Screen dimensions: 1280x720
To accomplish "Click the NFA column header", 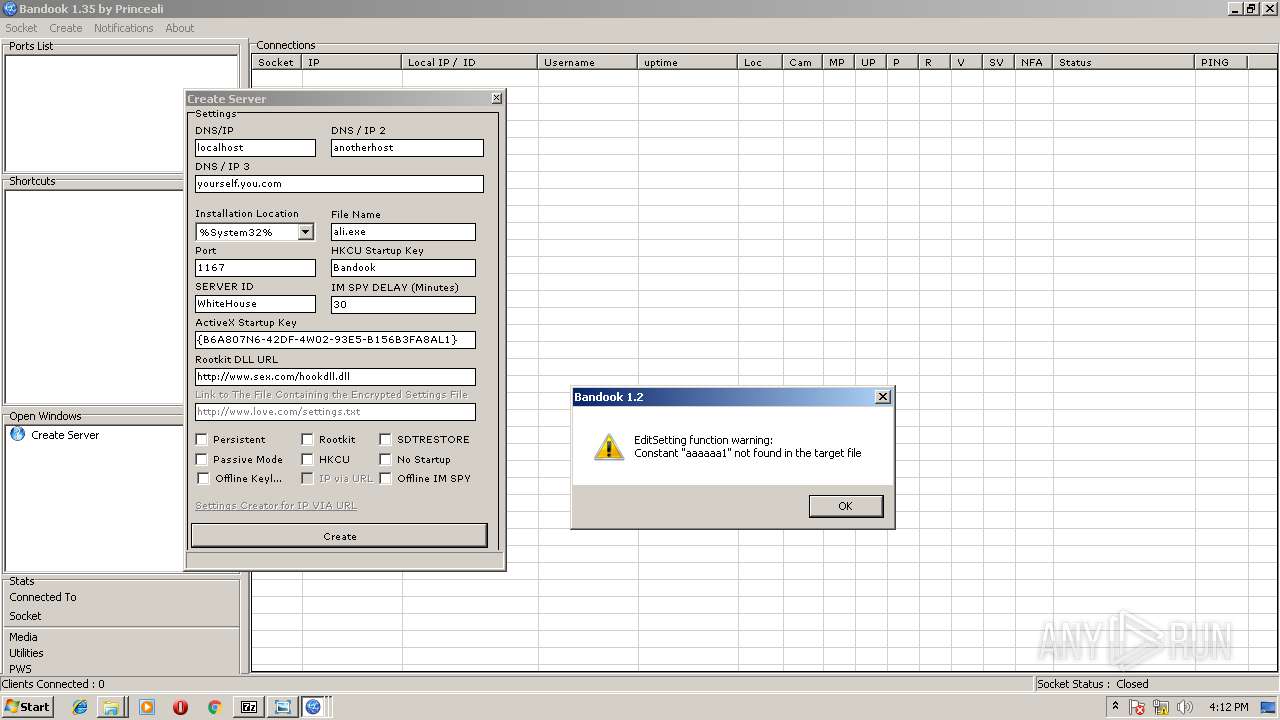I will coord(1032,62).
